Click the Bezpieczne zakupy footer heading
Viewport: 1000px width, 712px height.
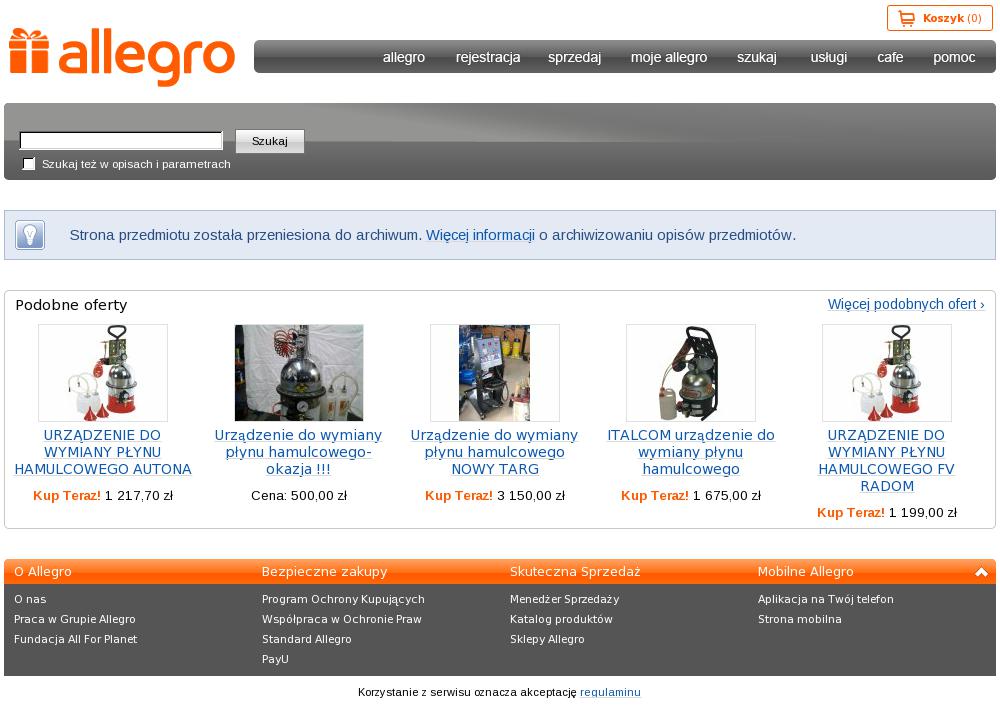coord(325,572)
